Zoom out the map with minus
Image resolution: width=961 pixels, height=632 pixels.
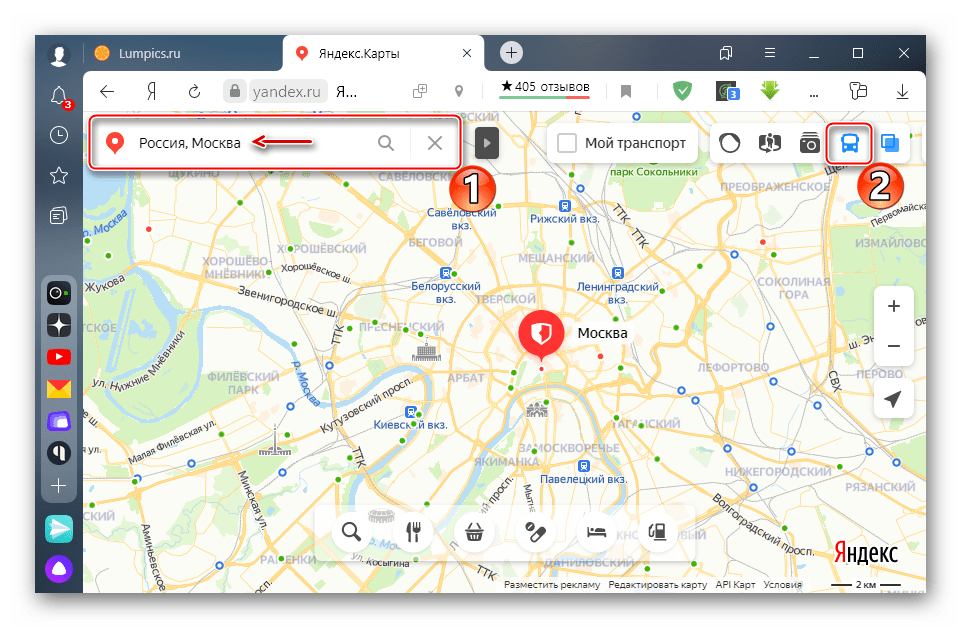(x=893, y=346)
